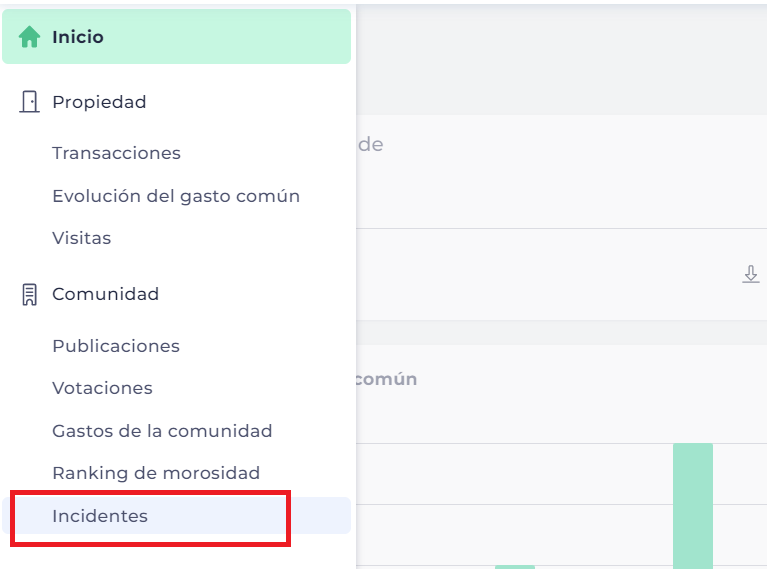The image size is (767, 569).
Task: Click the receipt icon beside Comunidad
Action: (29, 295)
